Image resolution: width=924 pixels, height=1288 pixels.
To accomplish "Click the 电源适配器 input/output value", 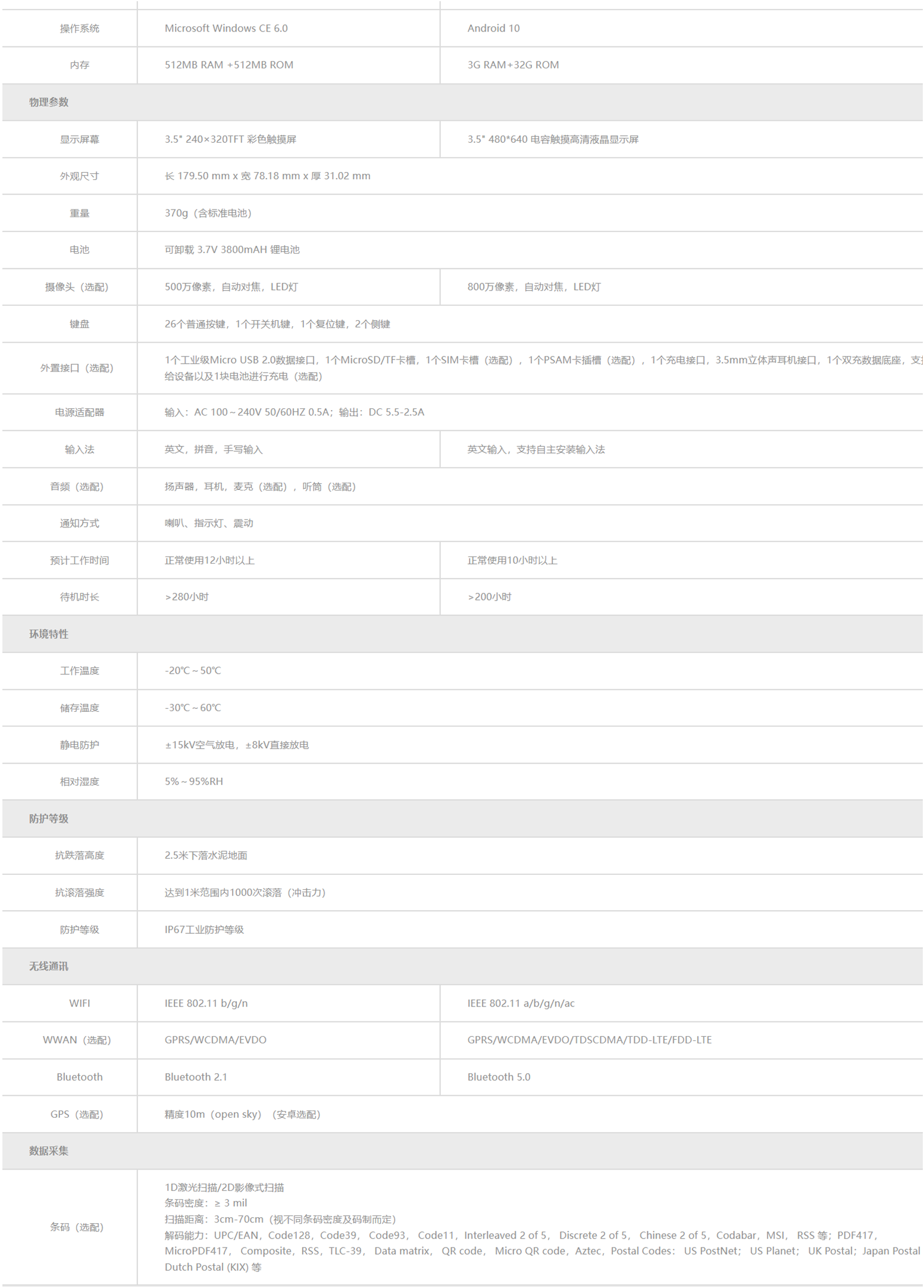I will point(295,412).
